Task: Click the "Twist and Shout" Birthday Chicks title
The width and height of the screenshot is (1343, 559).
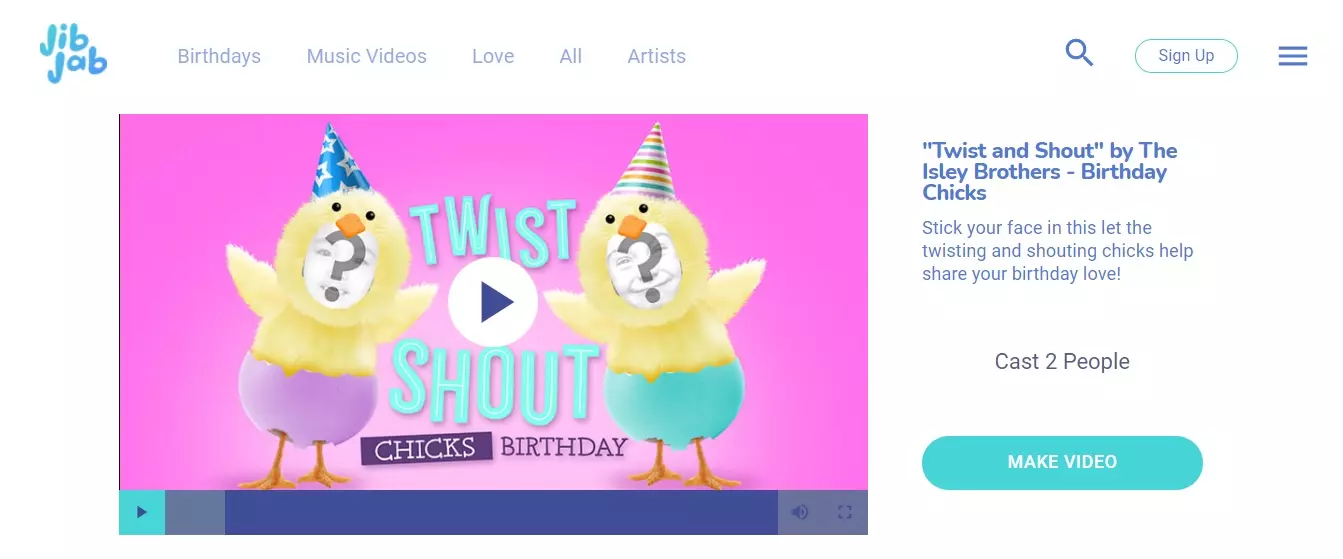Action: 1050,171
